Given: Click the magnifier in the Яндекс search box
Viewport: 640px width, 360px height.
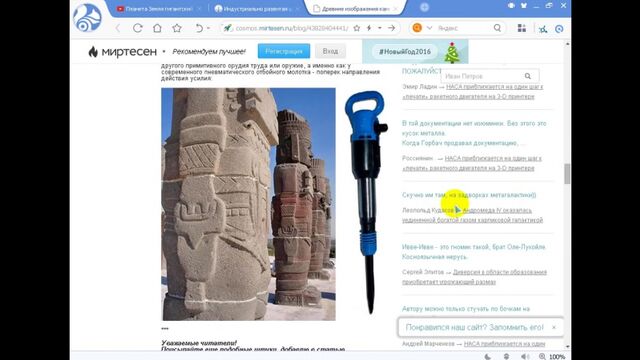Looking at the screenshot, I should click(x=497, y=28).
